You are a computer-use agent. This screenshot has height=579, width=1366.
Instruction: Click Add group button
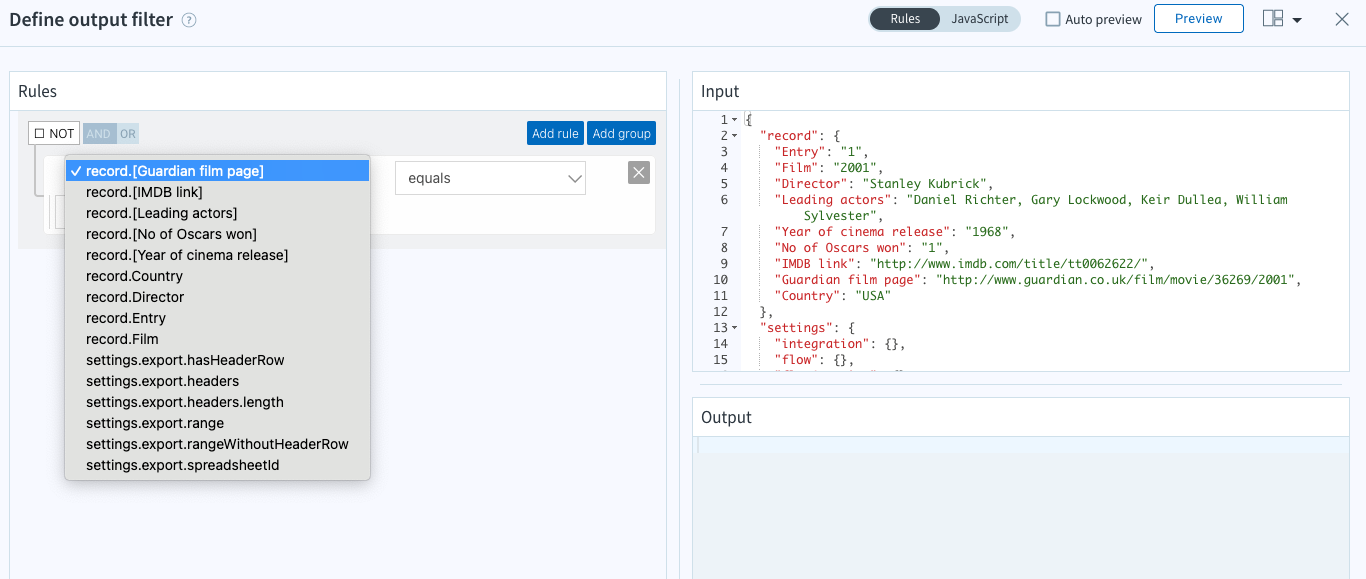pos(621,133)
